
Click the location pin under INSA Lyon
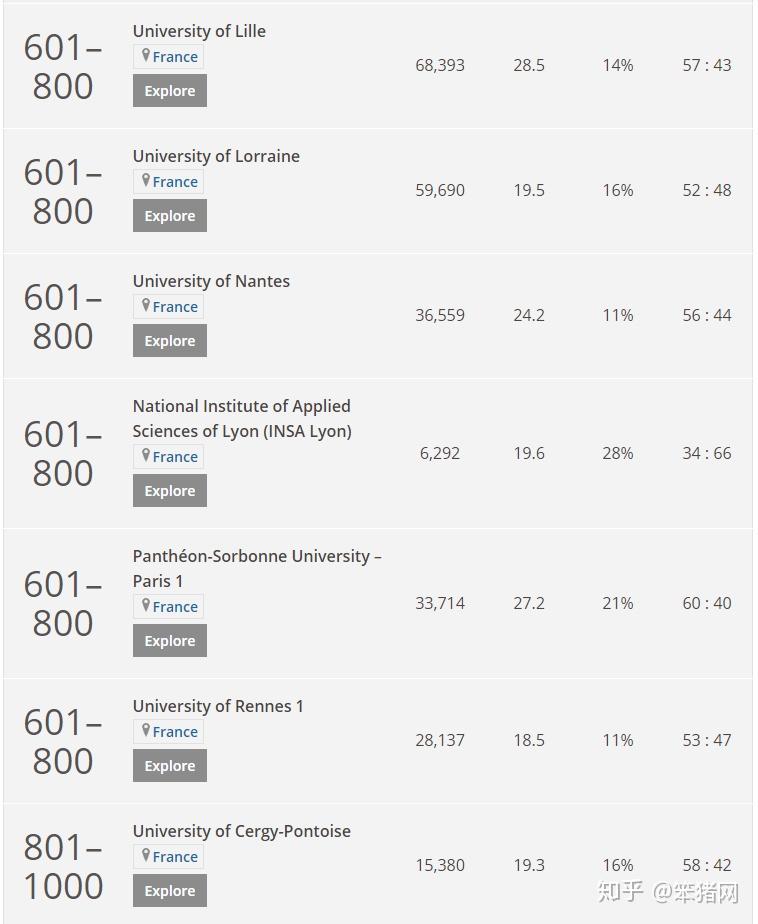pyautogui.click(x=146, y=456)
